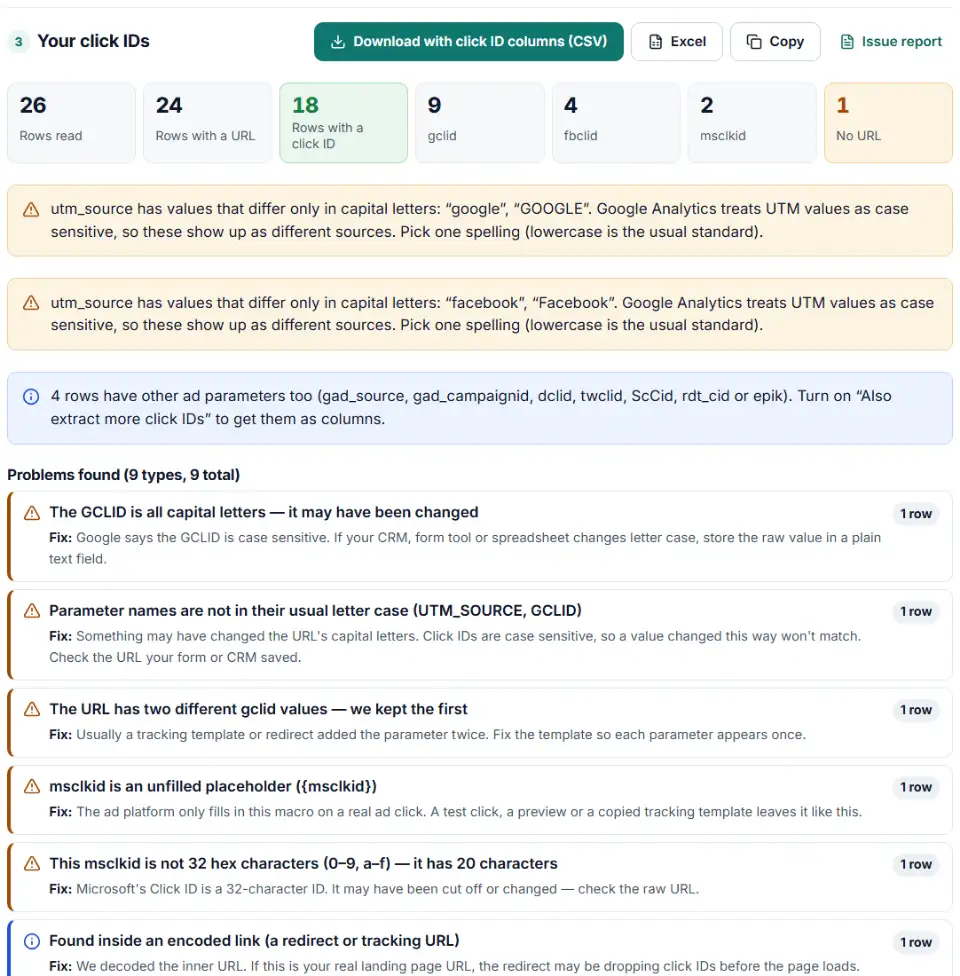The width and height of the screenshot is (960, 976).
Task: Click 1 row badge on two gclid values problem
Action: pyautogui.click(x=916, y=710)
